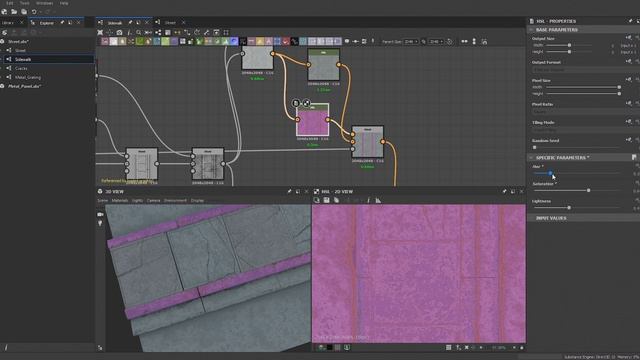Select the Sidewalk graph tab
This screenshot has height=360, width=640.
tap(115, 23)
